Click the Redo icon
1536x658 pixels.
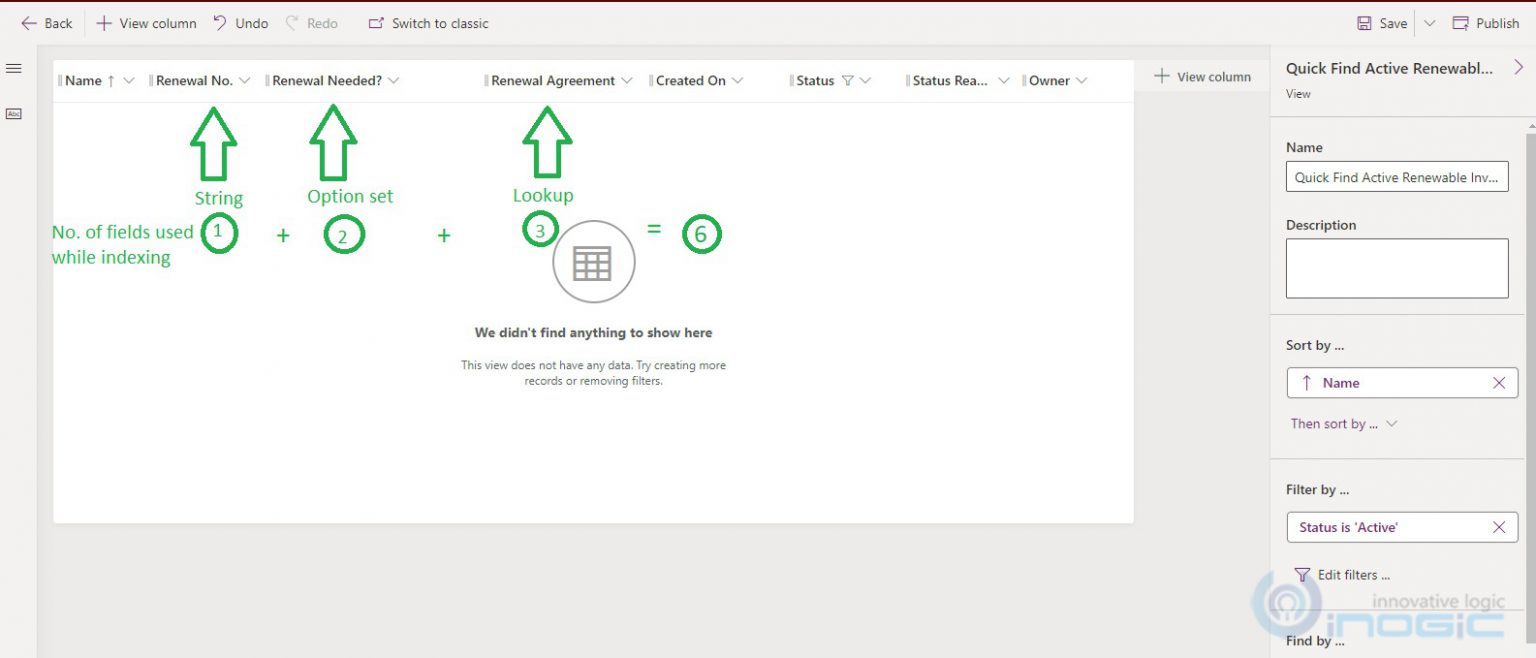[291, 22]
